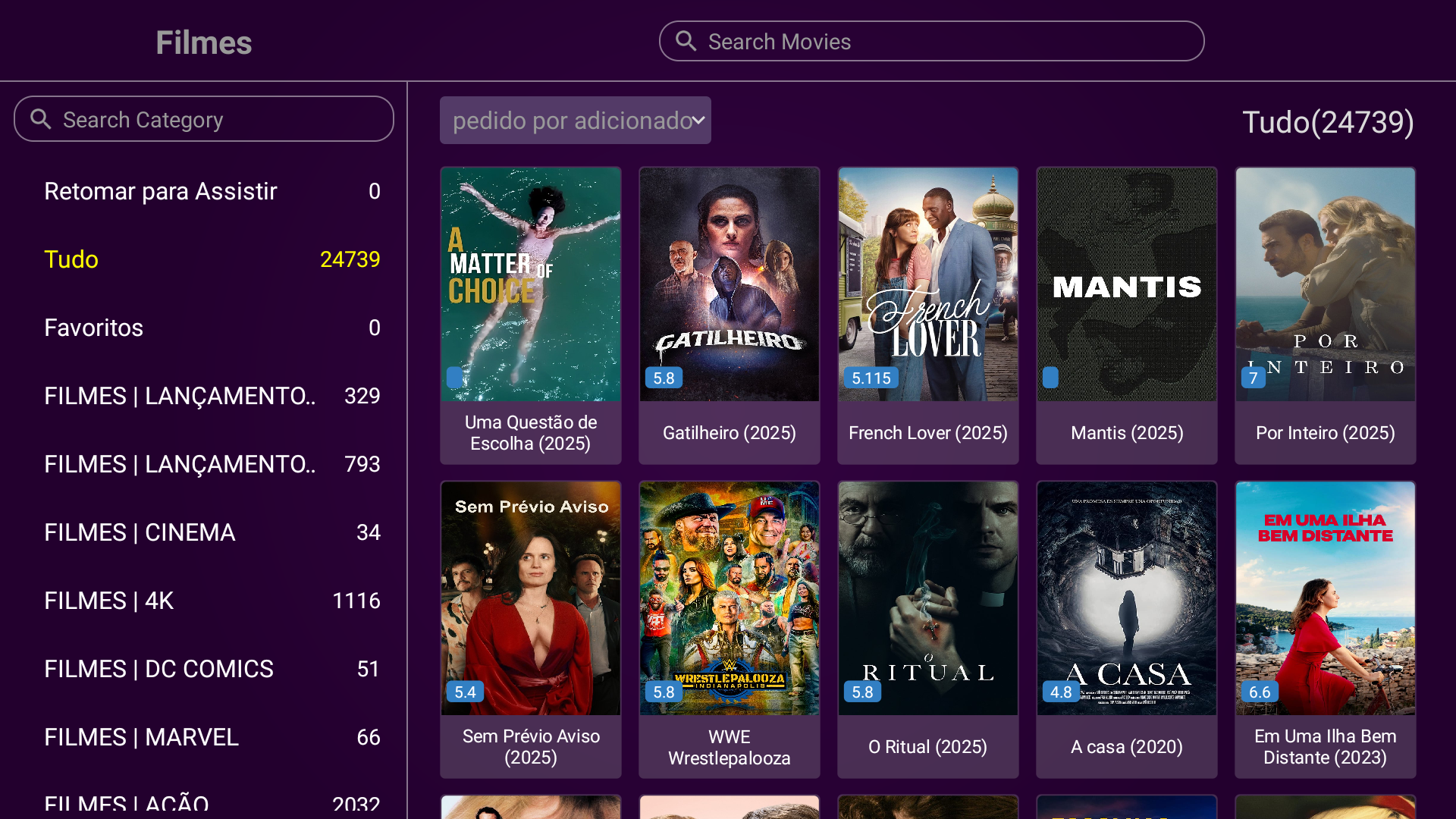Click the magnifier icon in Search Category

[x=41, y=119]
